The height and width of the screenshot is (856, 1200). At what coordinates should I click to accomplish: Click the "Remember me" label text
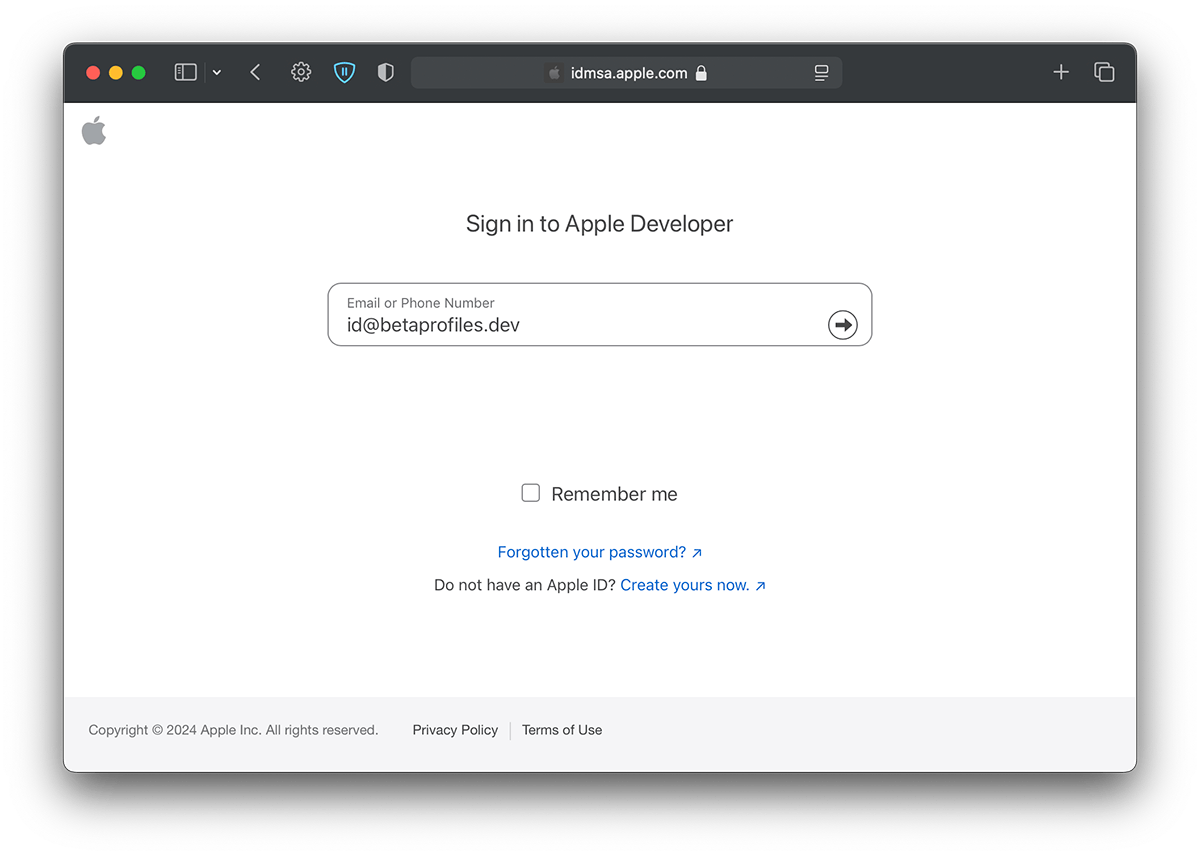click(x=614, y=494)
